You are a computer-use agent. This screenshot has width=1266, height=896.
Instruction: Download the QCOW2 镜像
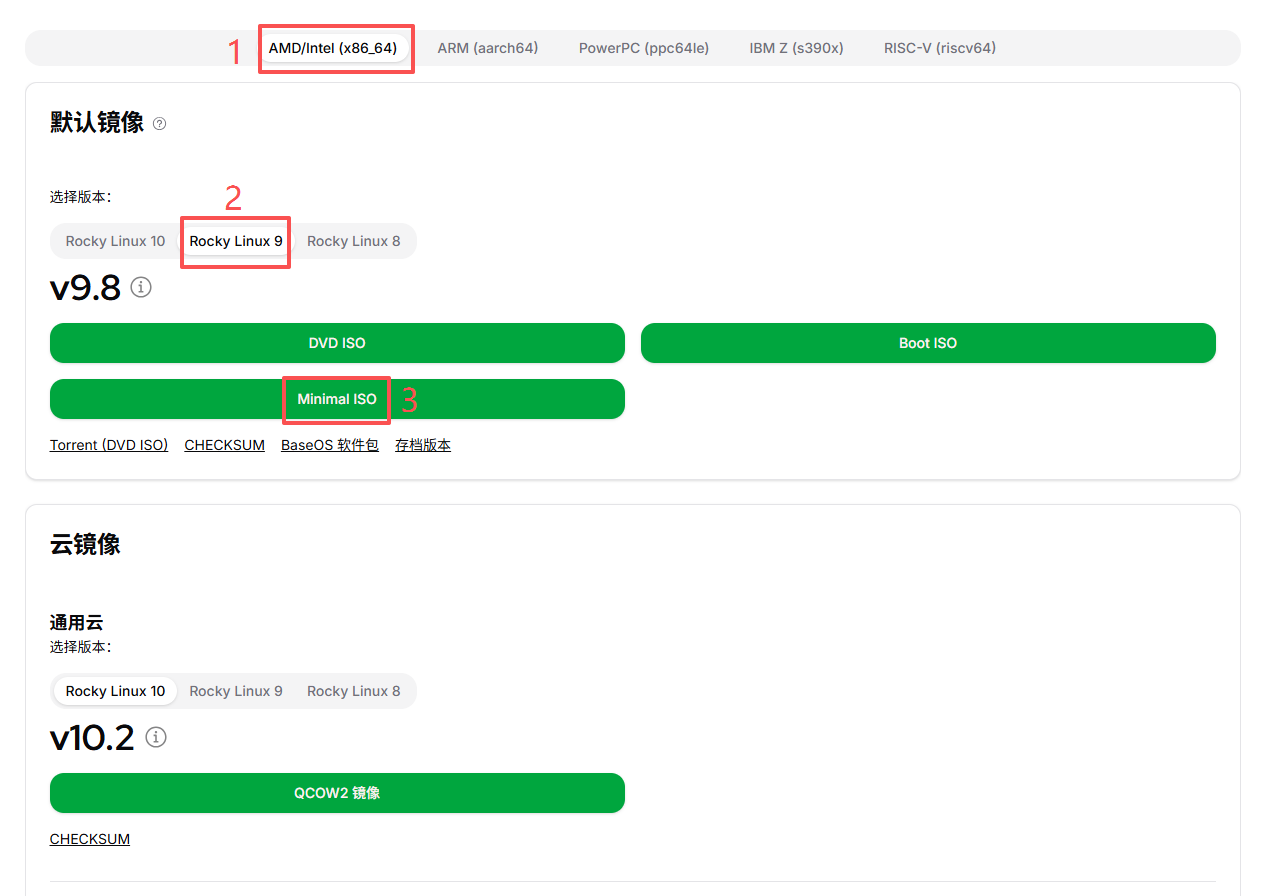coord(337,793)
